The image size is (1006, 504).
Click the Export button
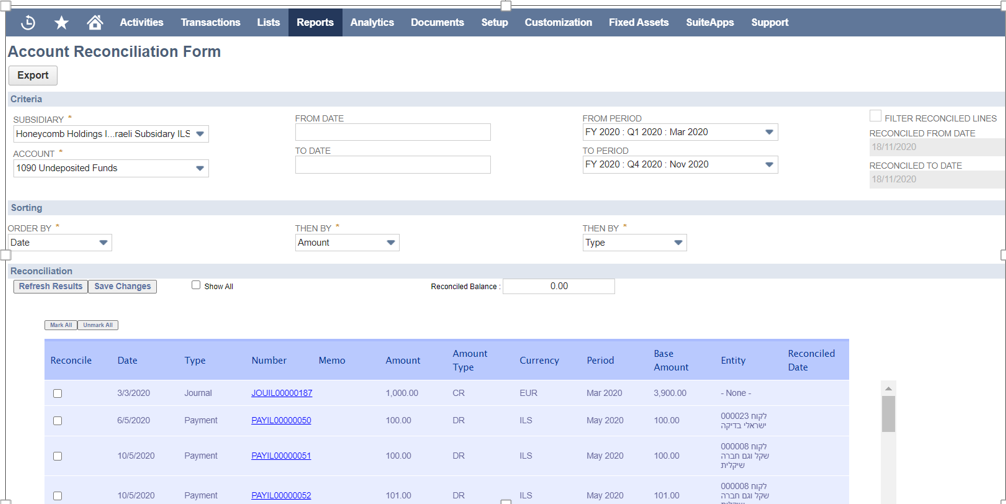click(33, 76)
